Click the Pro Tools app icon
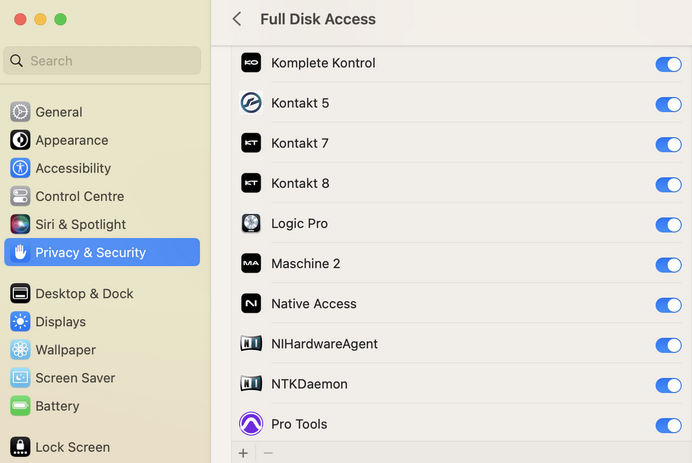Image resolution: width=692 pixels, height=463 pixels. click(251, 424)
